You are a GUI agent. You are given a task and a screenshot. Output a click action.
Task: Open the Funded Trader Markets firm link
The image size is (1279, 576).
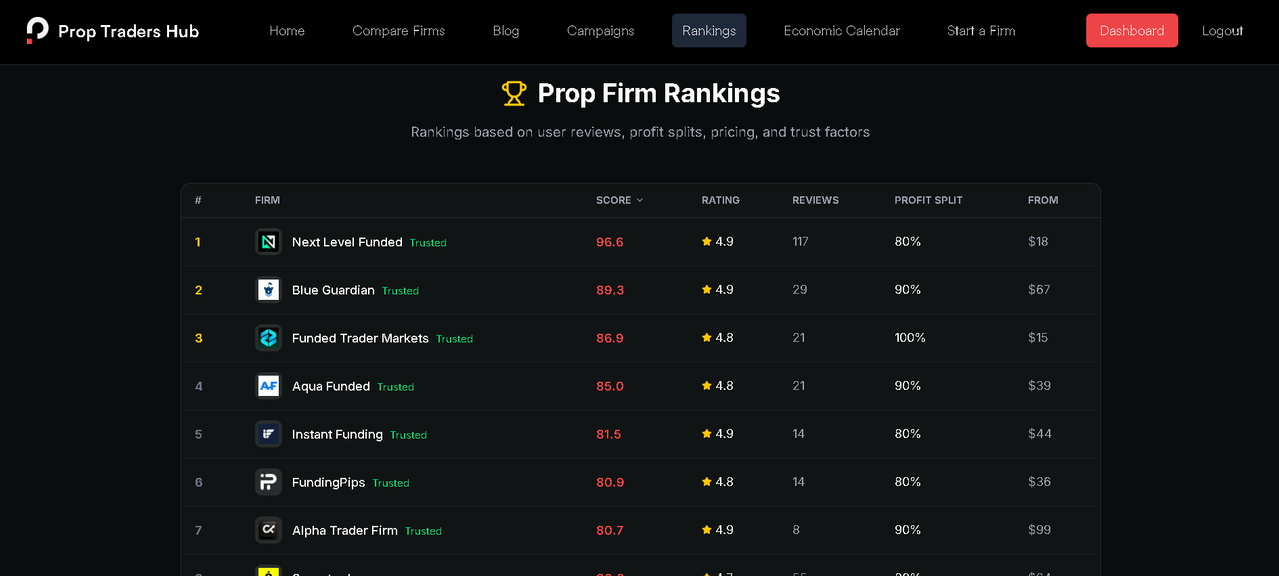coord(360,338)
